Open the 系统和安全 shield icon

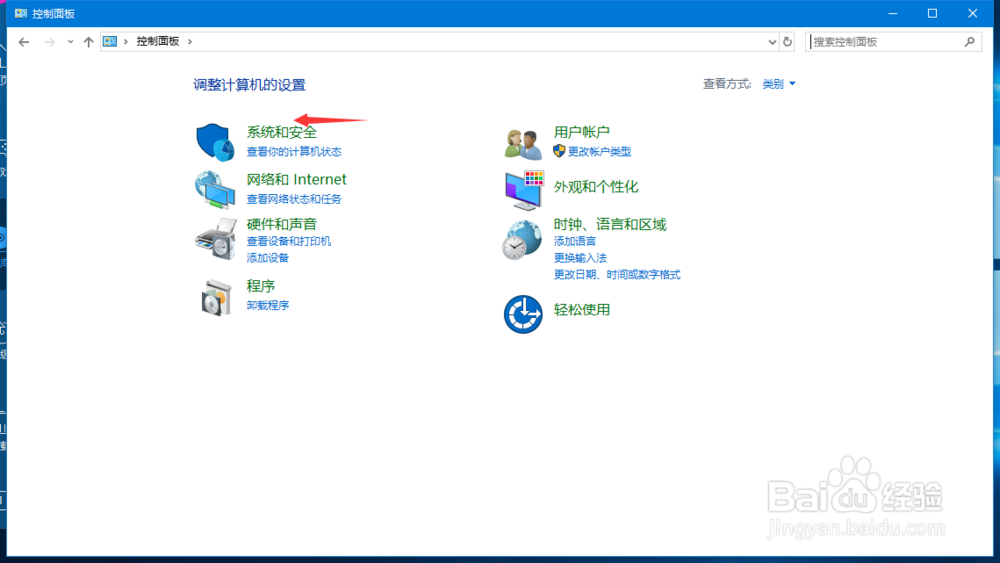215,142
